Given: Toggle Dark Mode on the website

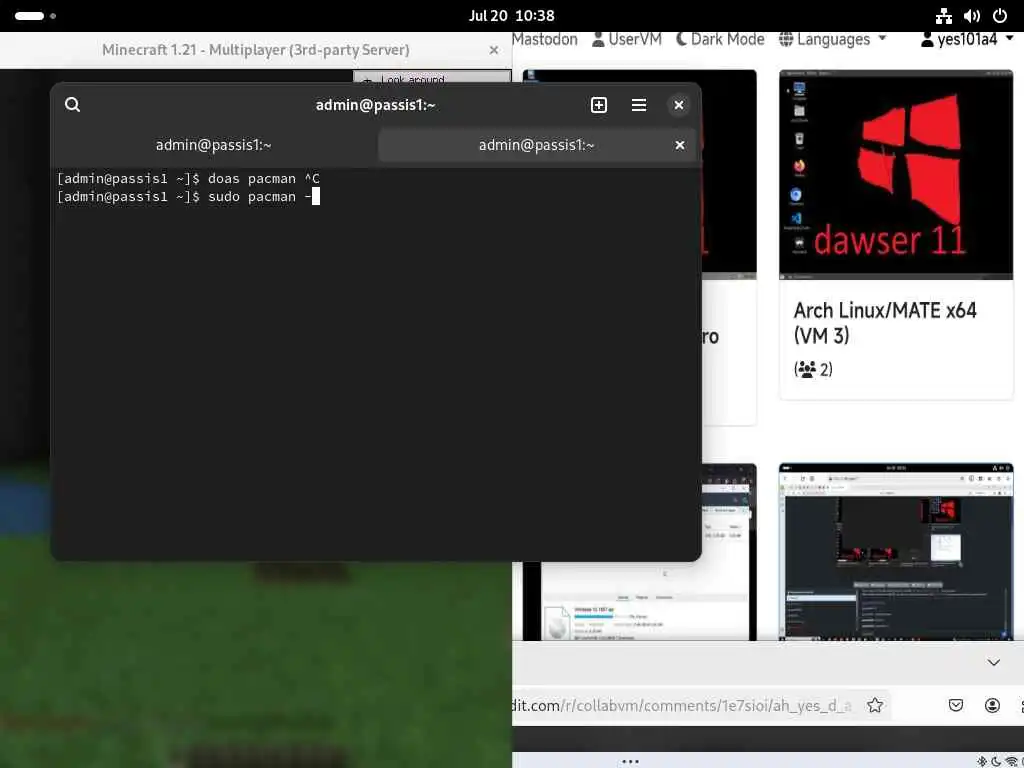Looking at the screenshot, I should (x=720, y=39).
